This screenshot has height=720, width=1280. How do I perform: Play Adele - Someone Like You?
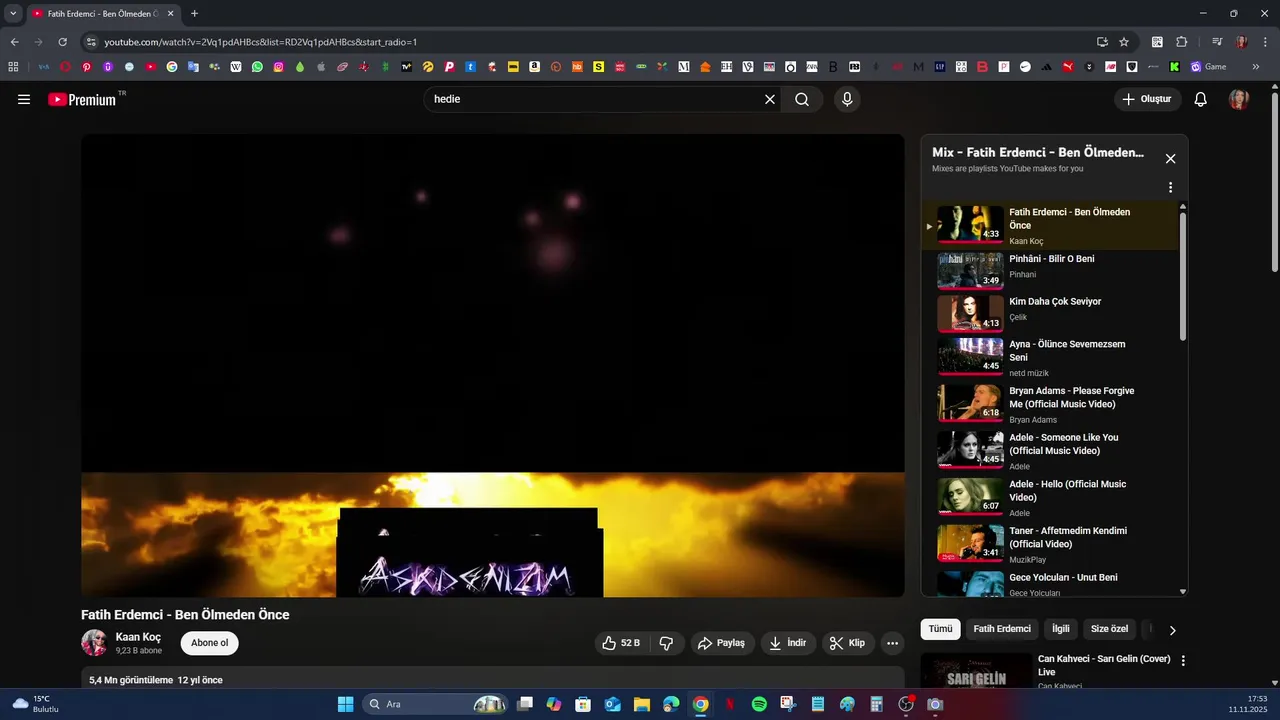[1051, 450]
